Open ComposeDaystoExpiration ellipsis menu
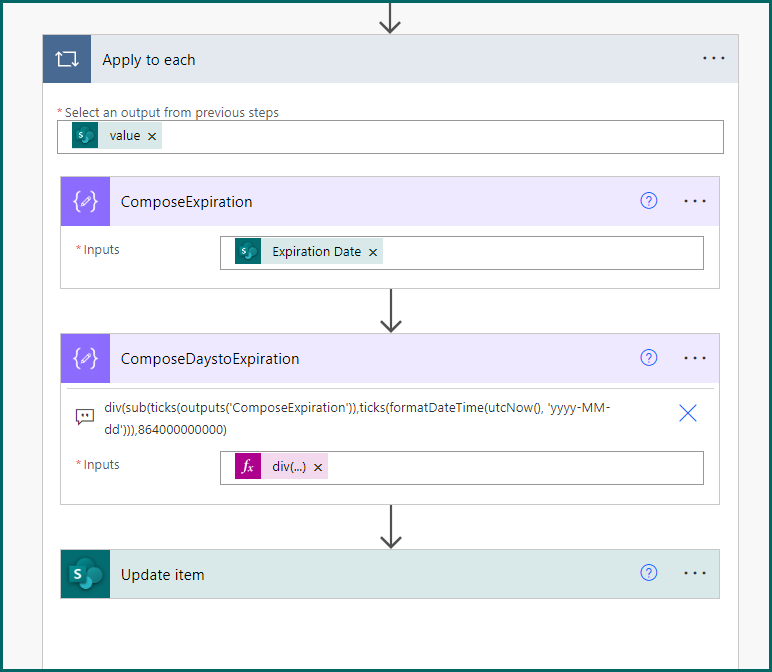The width and height of the screenshot is (772, 672). [x=695, y=358]
